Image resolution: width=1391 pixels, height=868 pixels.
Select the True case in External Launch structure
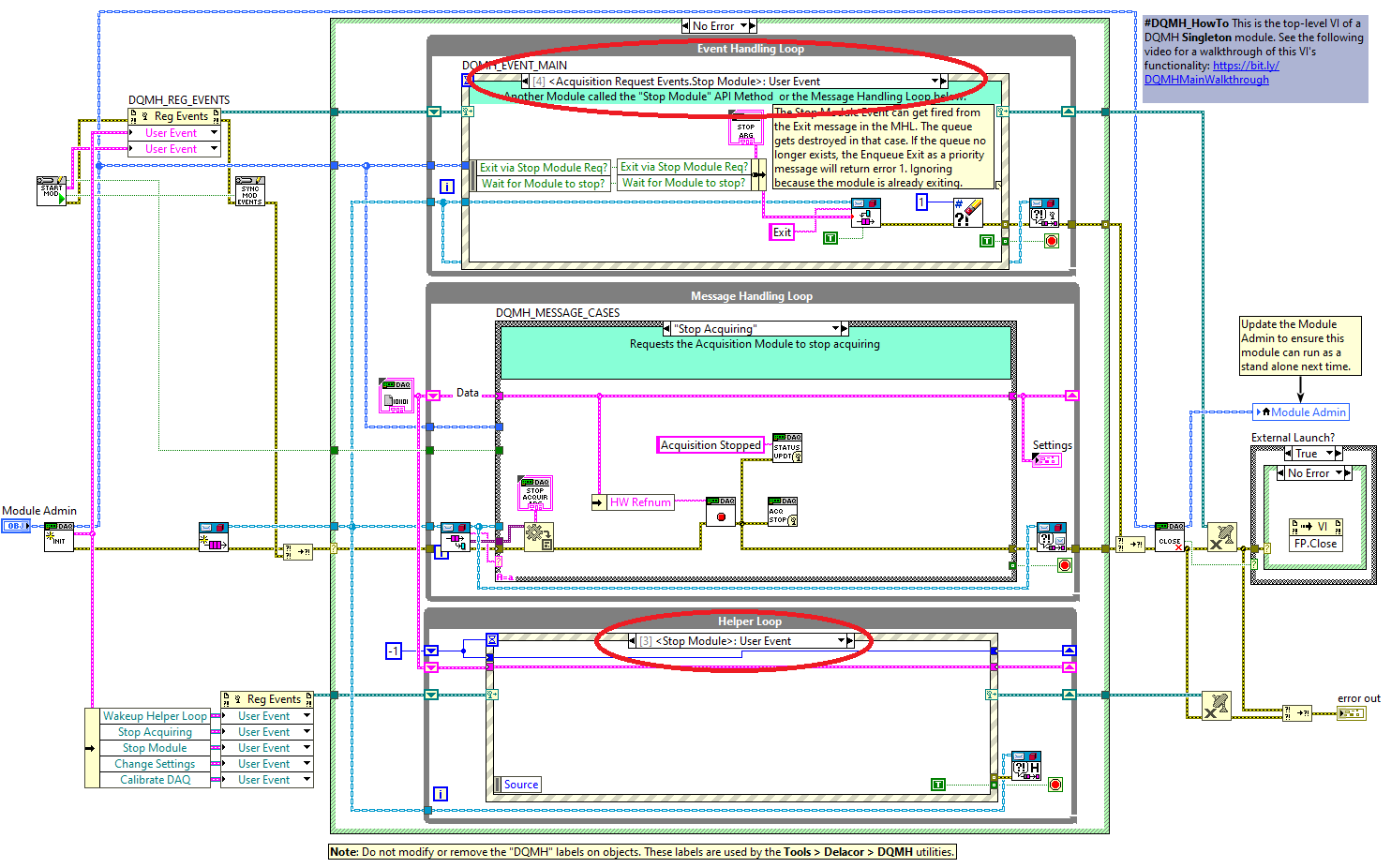(1311, 453)
